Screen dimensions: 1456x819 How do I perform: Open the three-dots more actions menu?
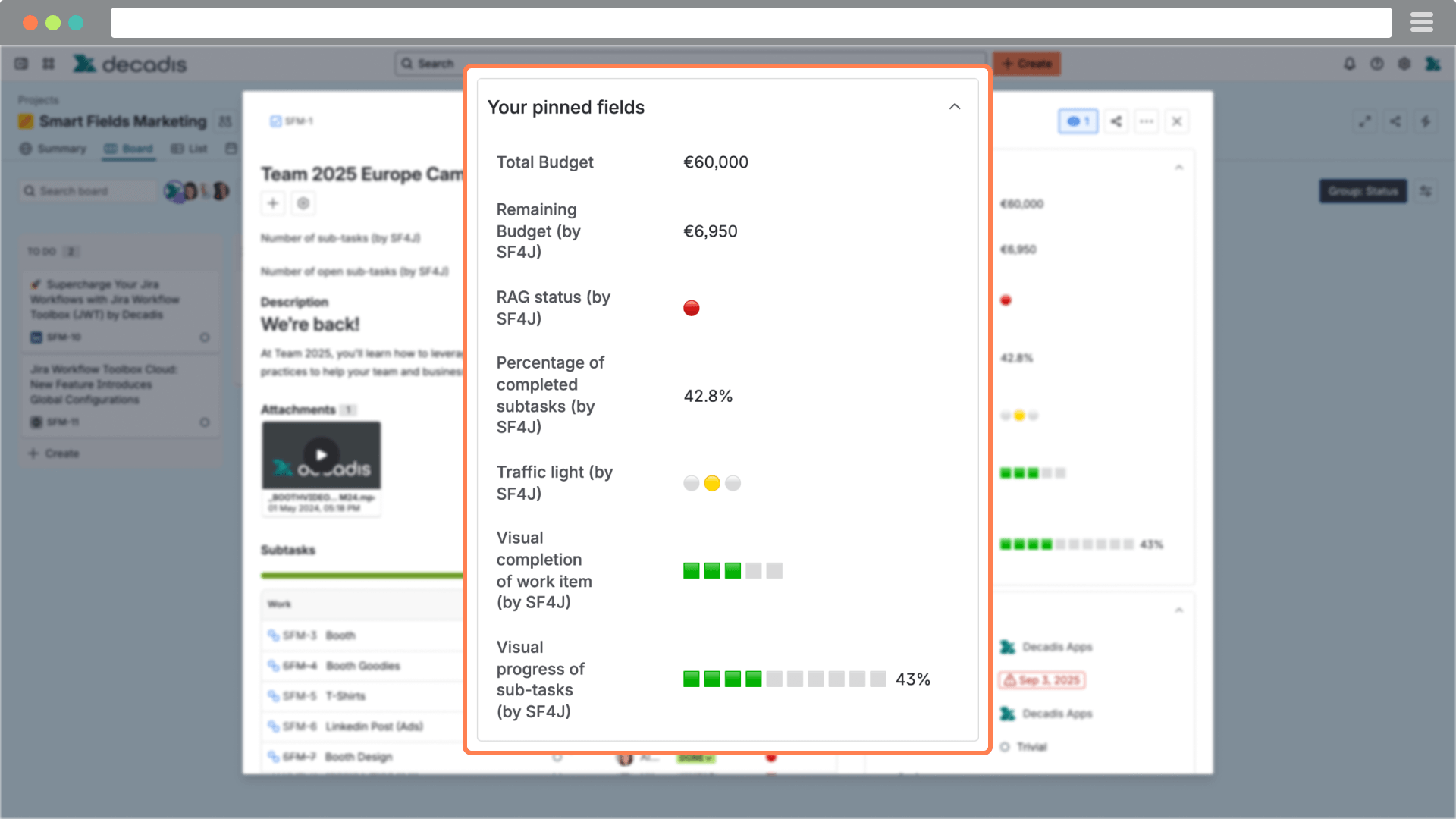pos(1147,121)
